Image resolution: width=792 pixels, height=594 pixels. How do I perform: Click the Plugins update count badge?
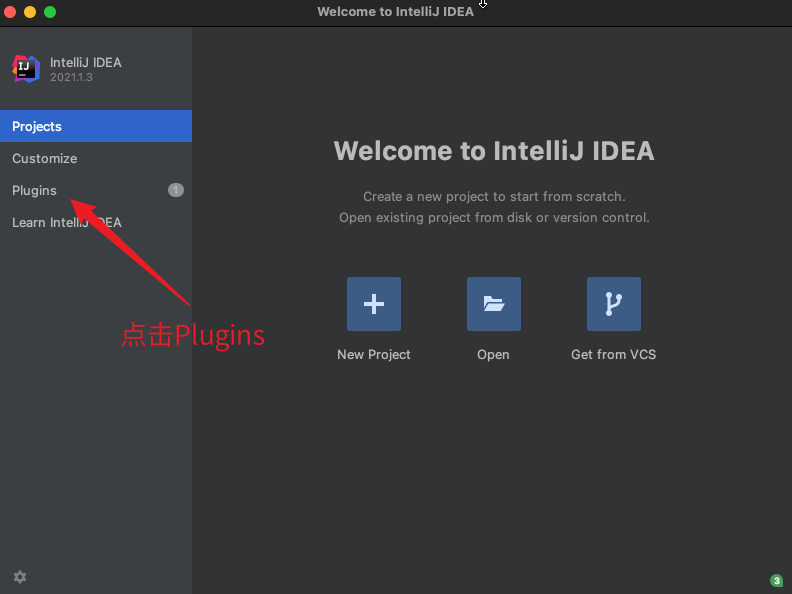(x=176, y=190)
